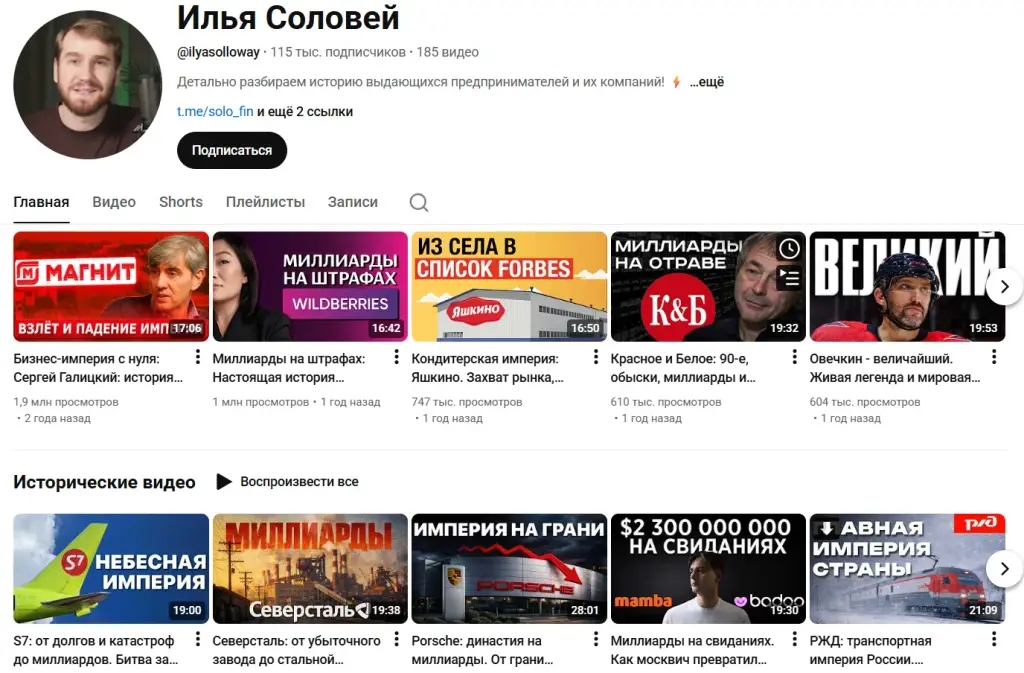Open Wildberries Миллиарды на штрафах thumbnail

[x=310, y=287]
